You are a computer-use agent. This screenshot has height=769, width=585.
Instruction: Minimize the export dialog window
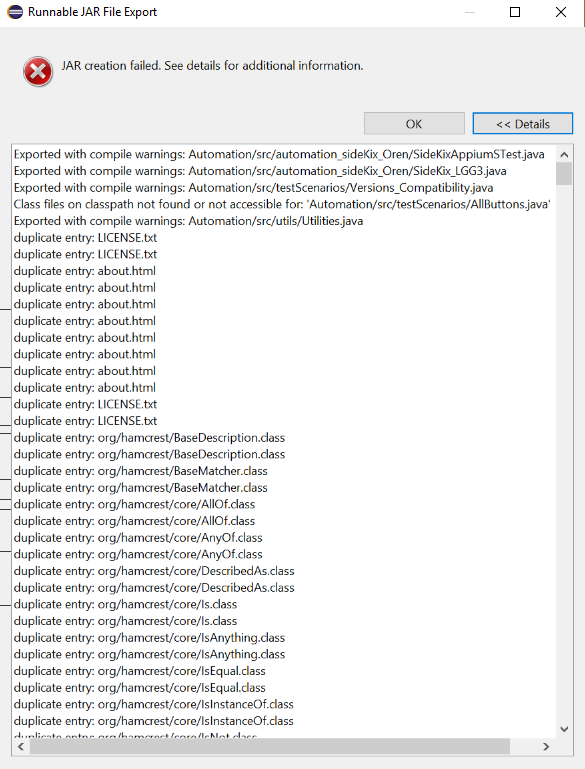pos(470,12)
